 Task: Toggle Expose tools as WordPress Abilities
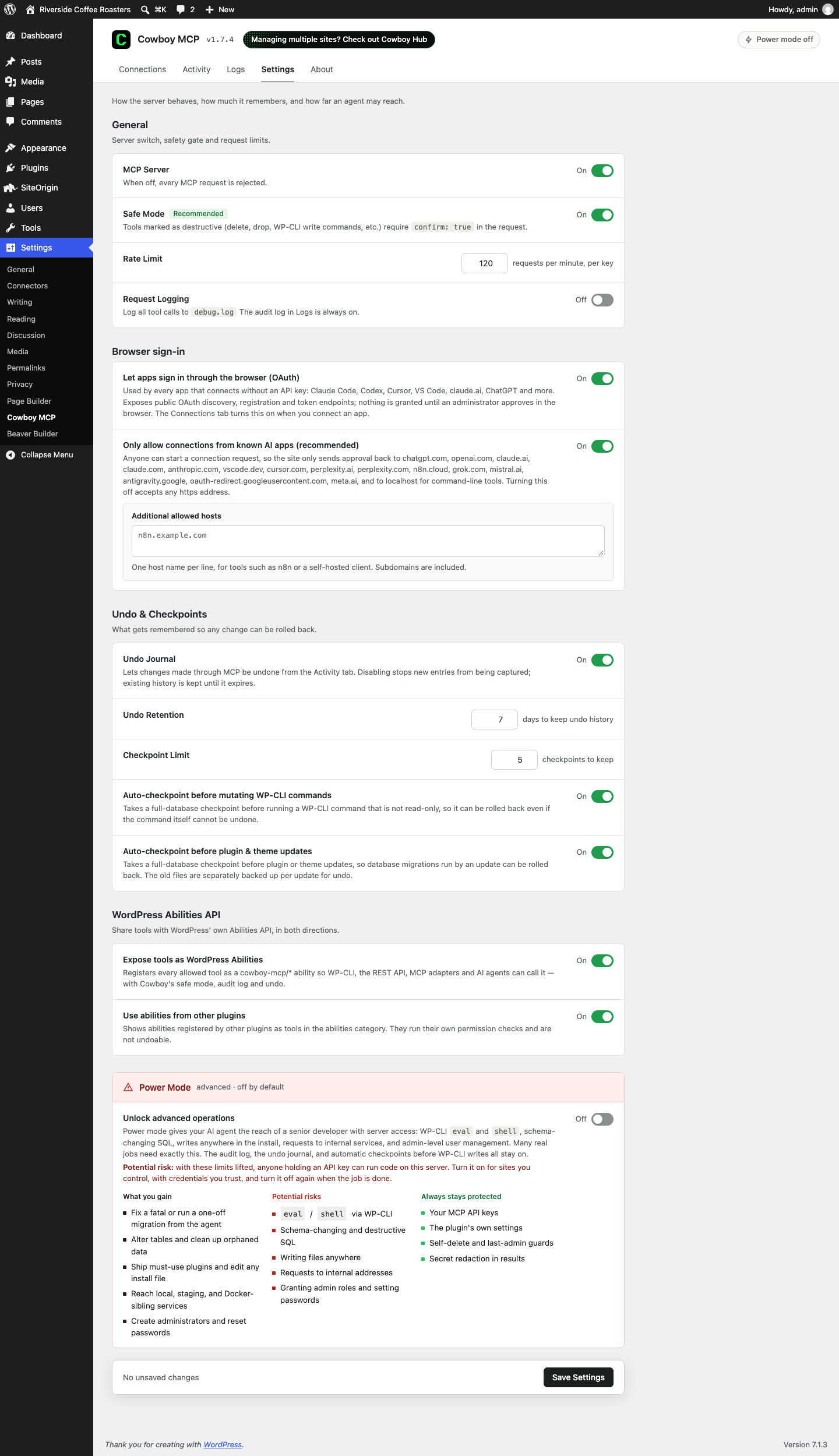tap(602, 961)
